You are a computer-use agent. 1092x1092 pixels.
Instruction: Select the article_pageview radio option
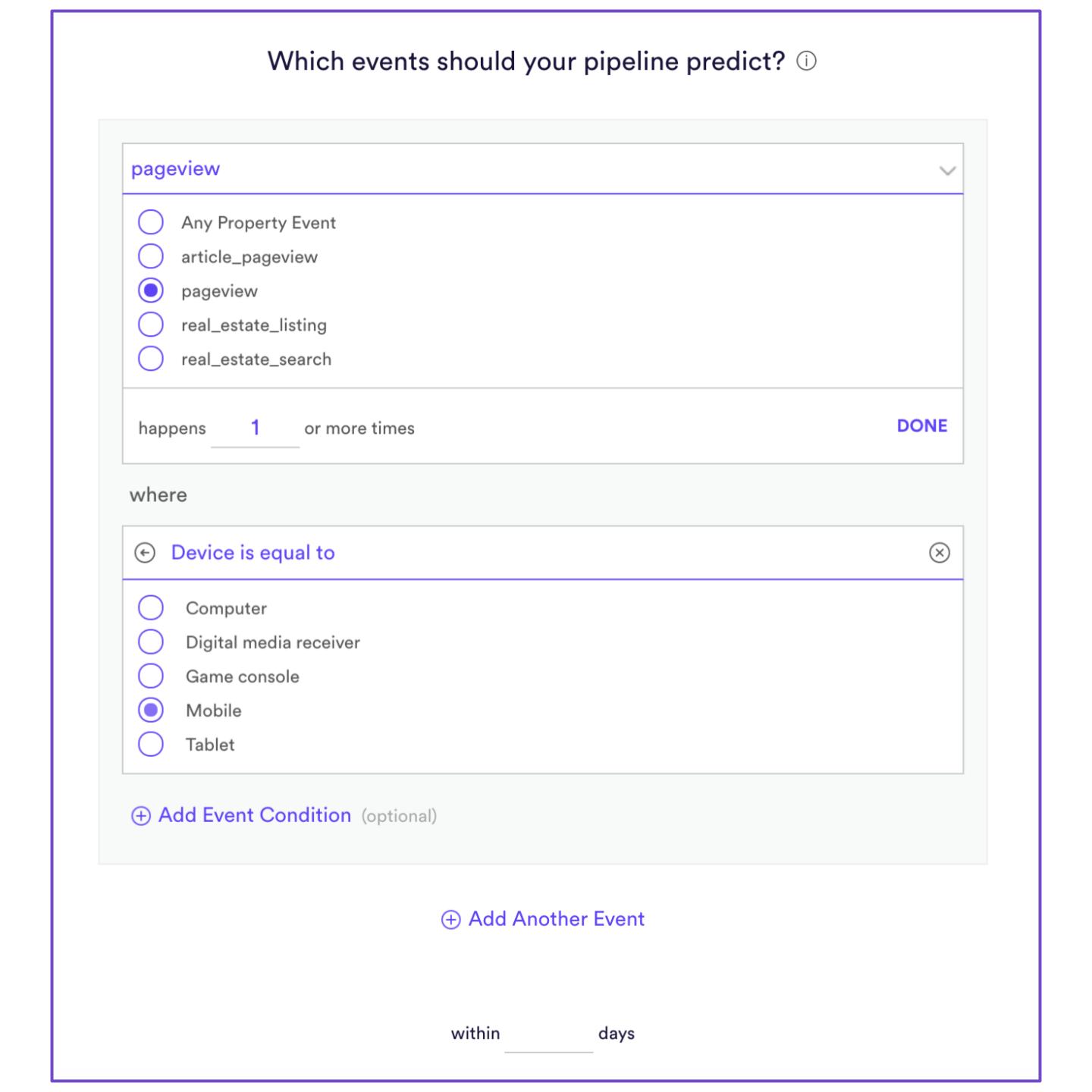(x=151, y=256)
